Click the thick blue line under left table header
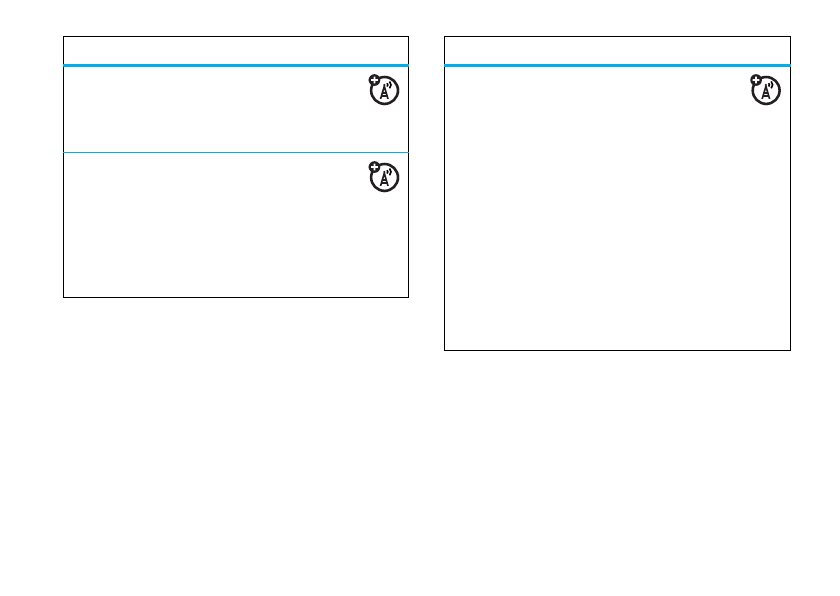Image resolution: width=840 pixels, height=596 pixels. (236, 65)
